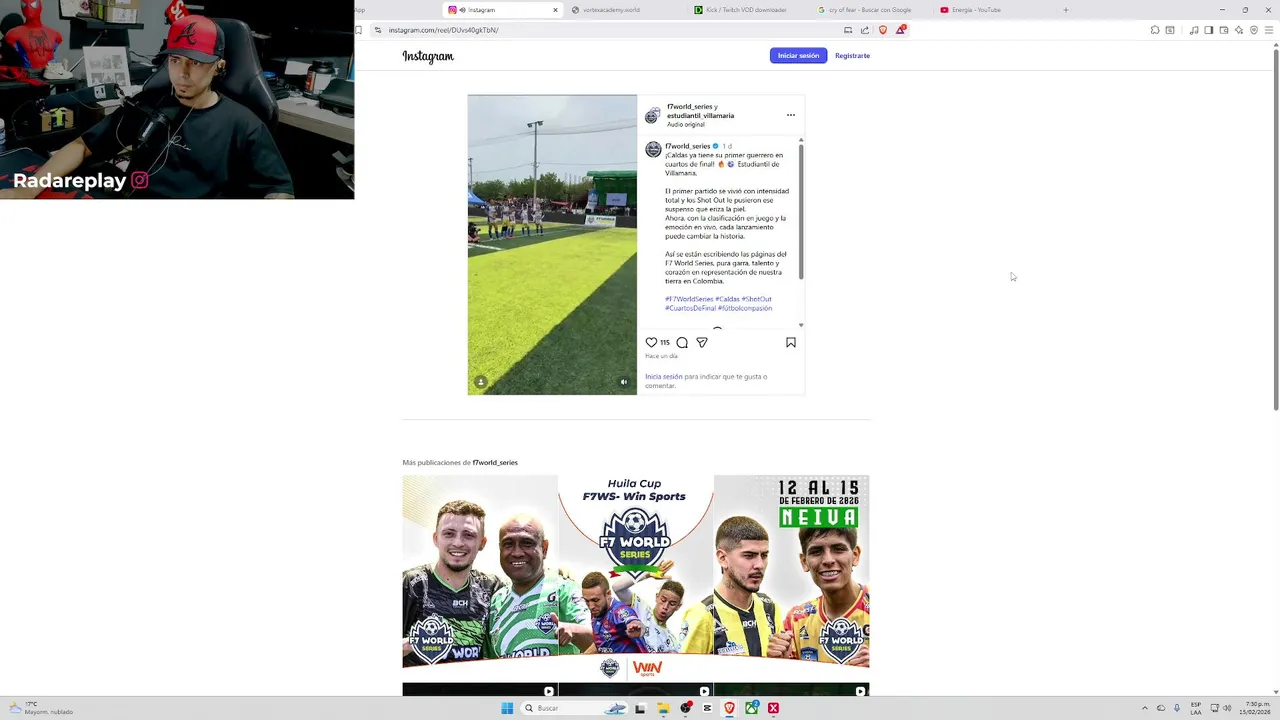The width and height of the screenshot is (1280, 720).
Task: Expand the system tray hidden icons chevron
Action: click(x=1146, y=708)
